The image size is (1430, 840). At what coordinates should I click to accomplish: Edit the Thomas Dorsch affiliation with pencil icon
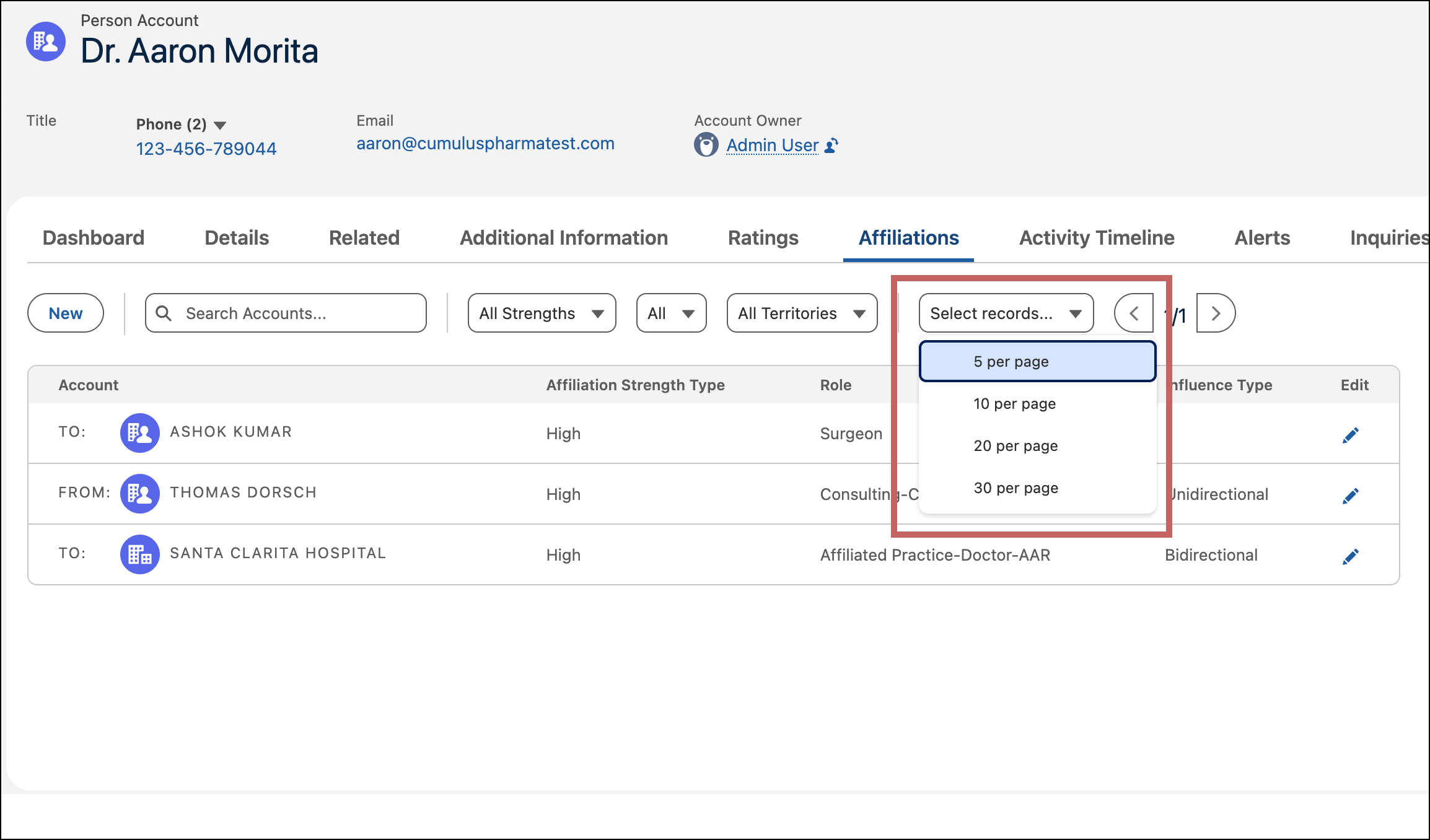click(x=1351, y=496)
